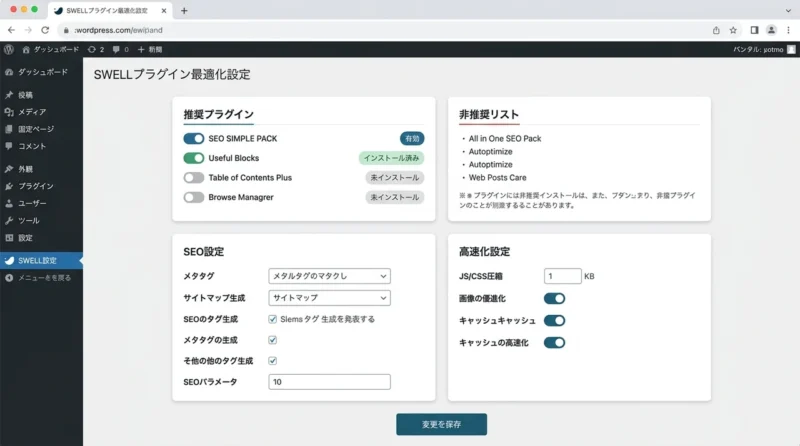Uncheck the メタタグの生成 checkbox
Viewport: 800px width, 446px height.
(272, 340)
